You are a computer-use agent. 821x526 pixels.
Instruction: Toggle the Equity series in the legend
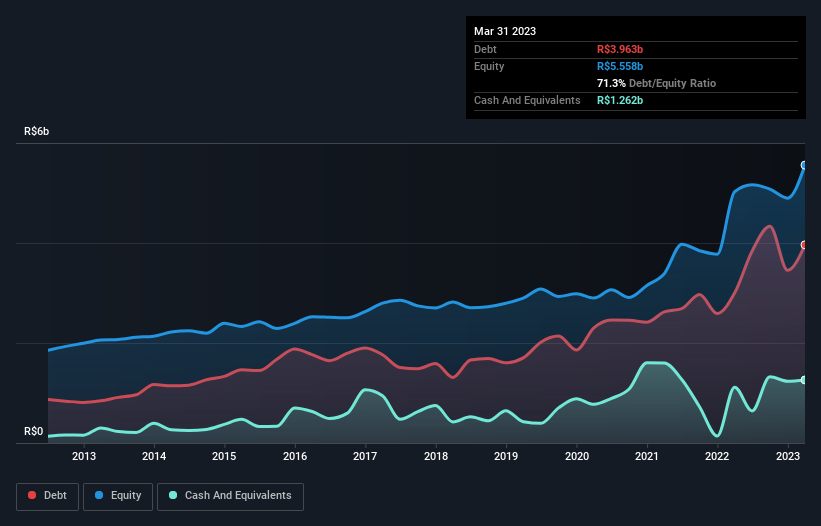coord(117,496)
